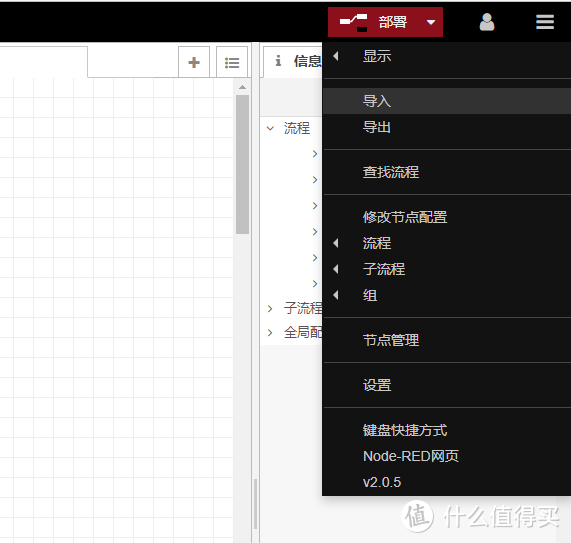This screenshot has width=571, height=543.
Task: Expand the sixth flow row chevron
Action: pyautogui.click(x=315, y=284)
